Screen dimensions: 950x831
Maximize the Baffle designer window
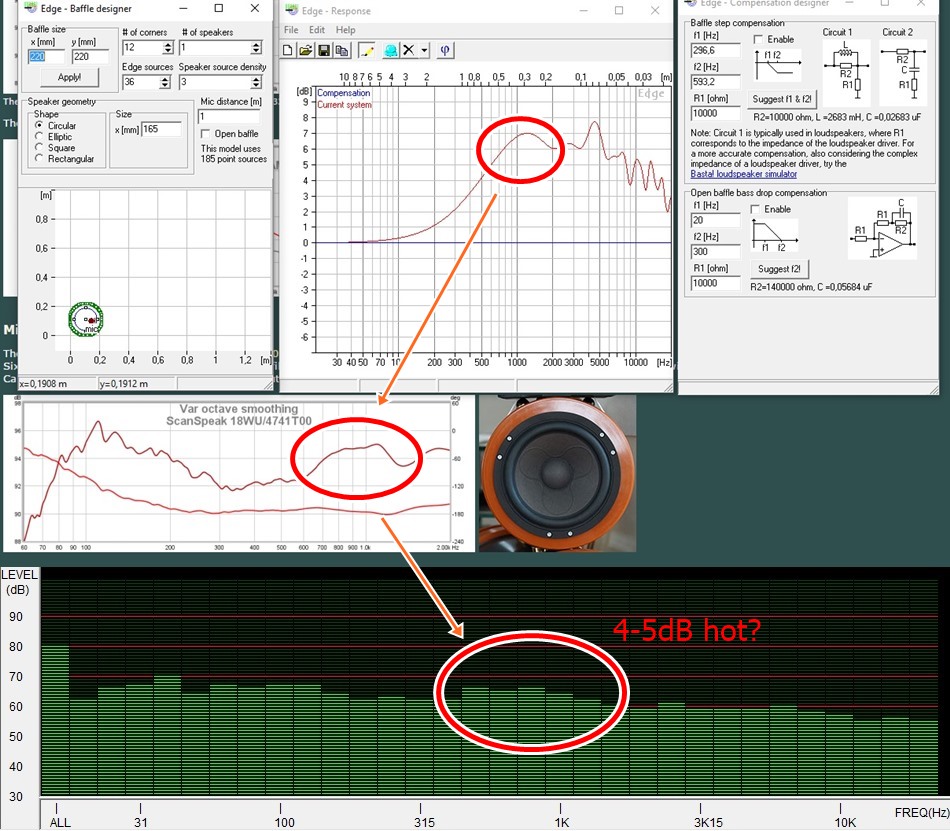coord(219,8)
